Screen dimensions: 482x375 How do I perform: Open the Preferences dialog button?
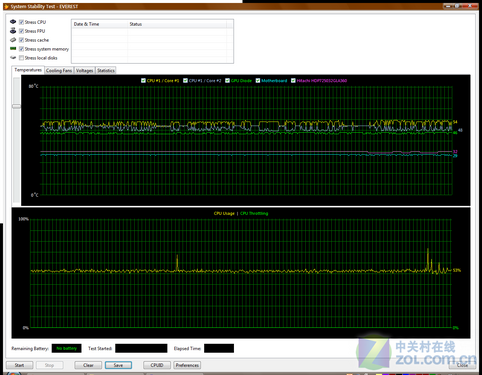coord(187,365)
